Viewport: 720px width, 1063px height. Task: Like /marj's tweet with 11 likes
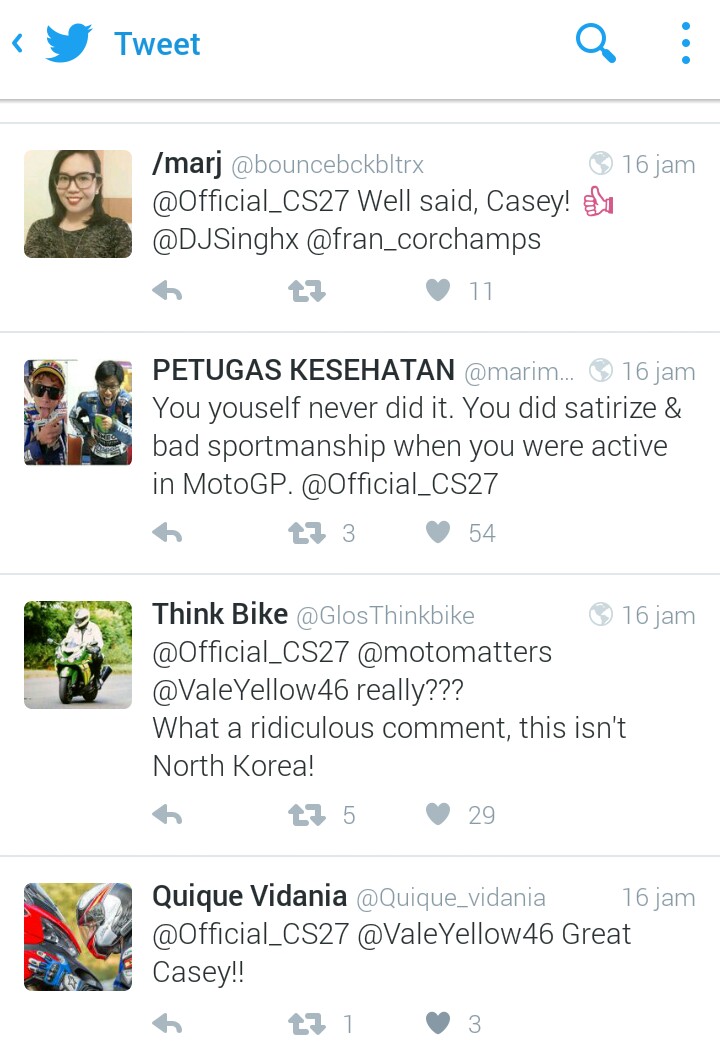(x=438, y=291)
